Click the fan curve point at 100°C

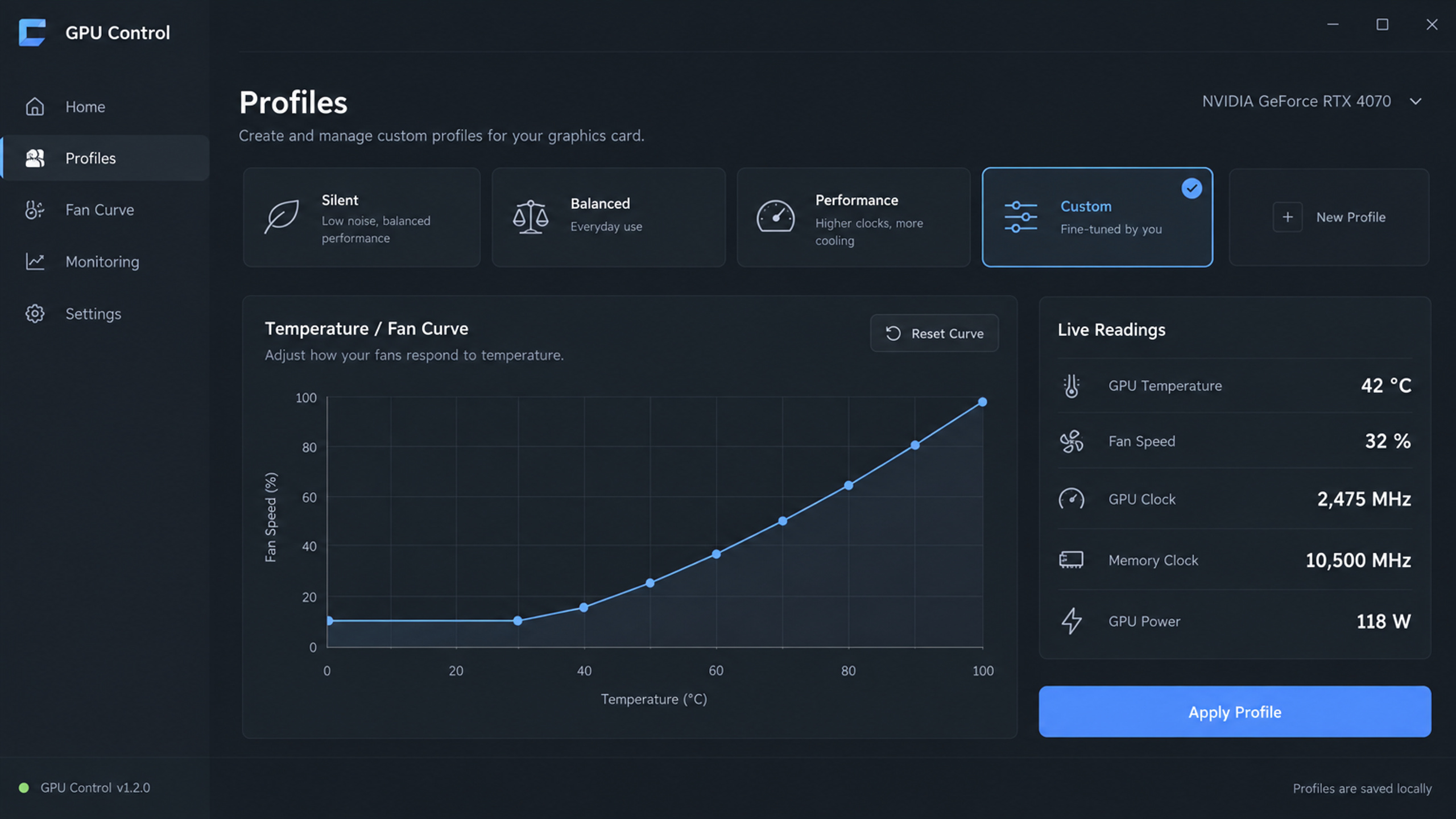[982, 402]
